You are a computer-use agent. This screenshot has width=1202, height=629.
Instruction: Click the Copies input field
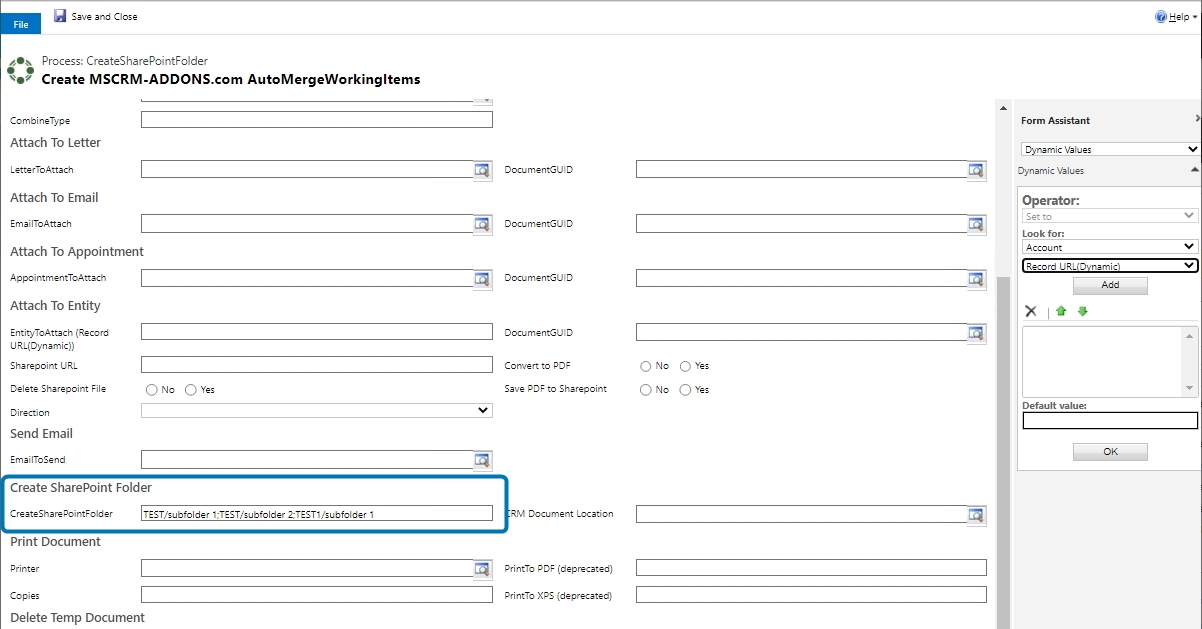point(317,595)
